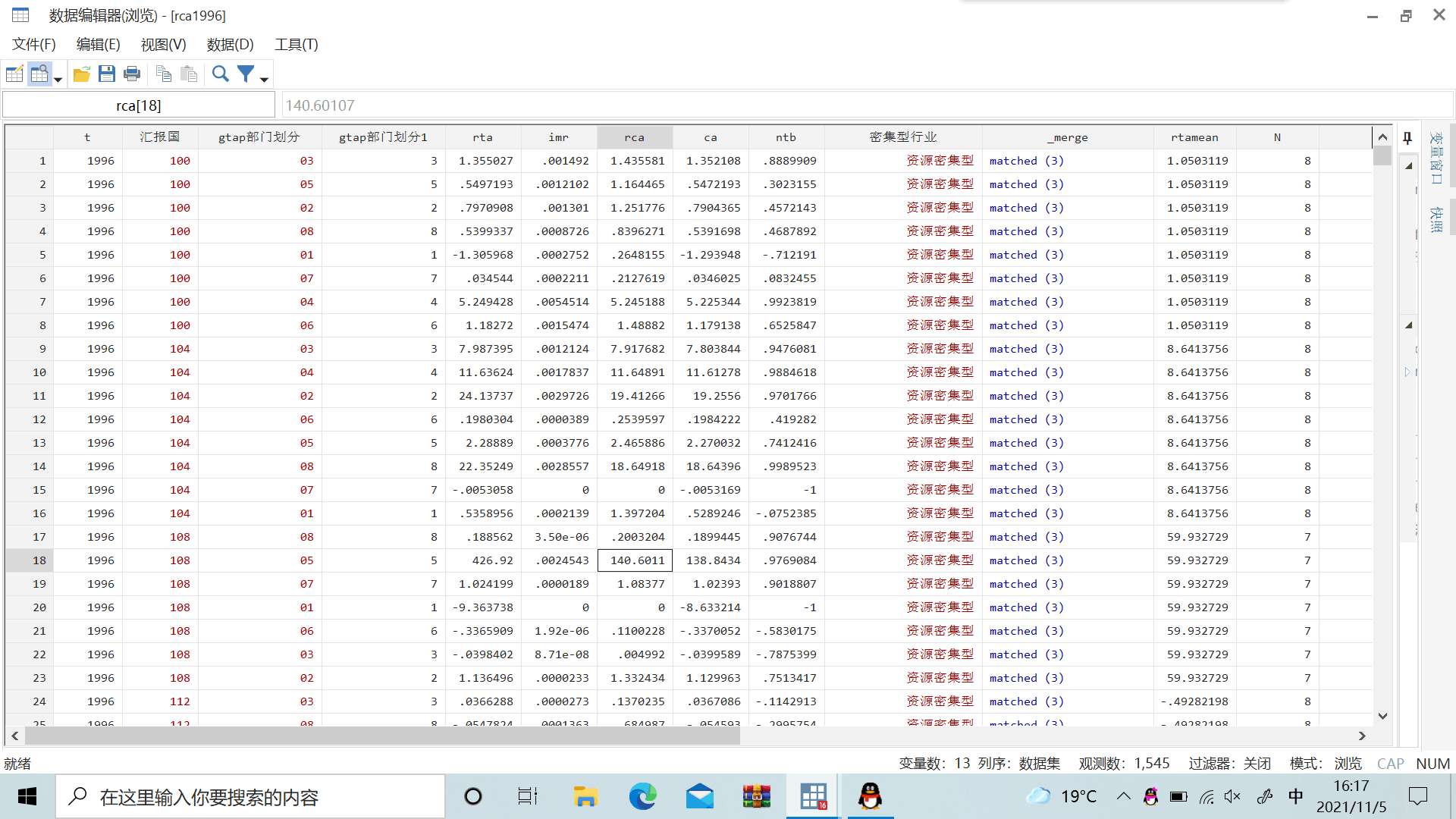The width and height of the screenshot is (1456, 819).
Task: Click the save dataset icon
Action: pyautogui.click(x=106, y=73)
